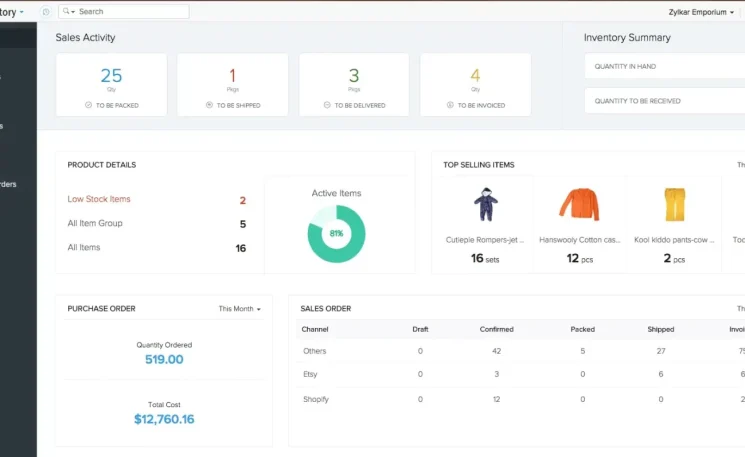Viewport: 745px width, 457px height.
Task: Open the orange Hanswooly Cotton cardigan image
Action: (x=579, y=204)
